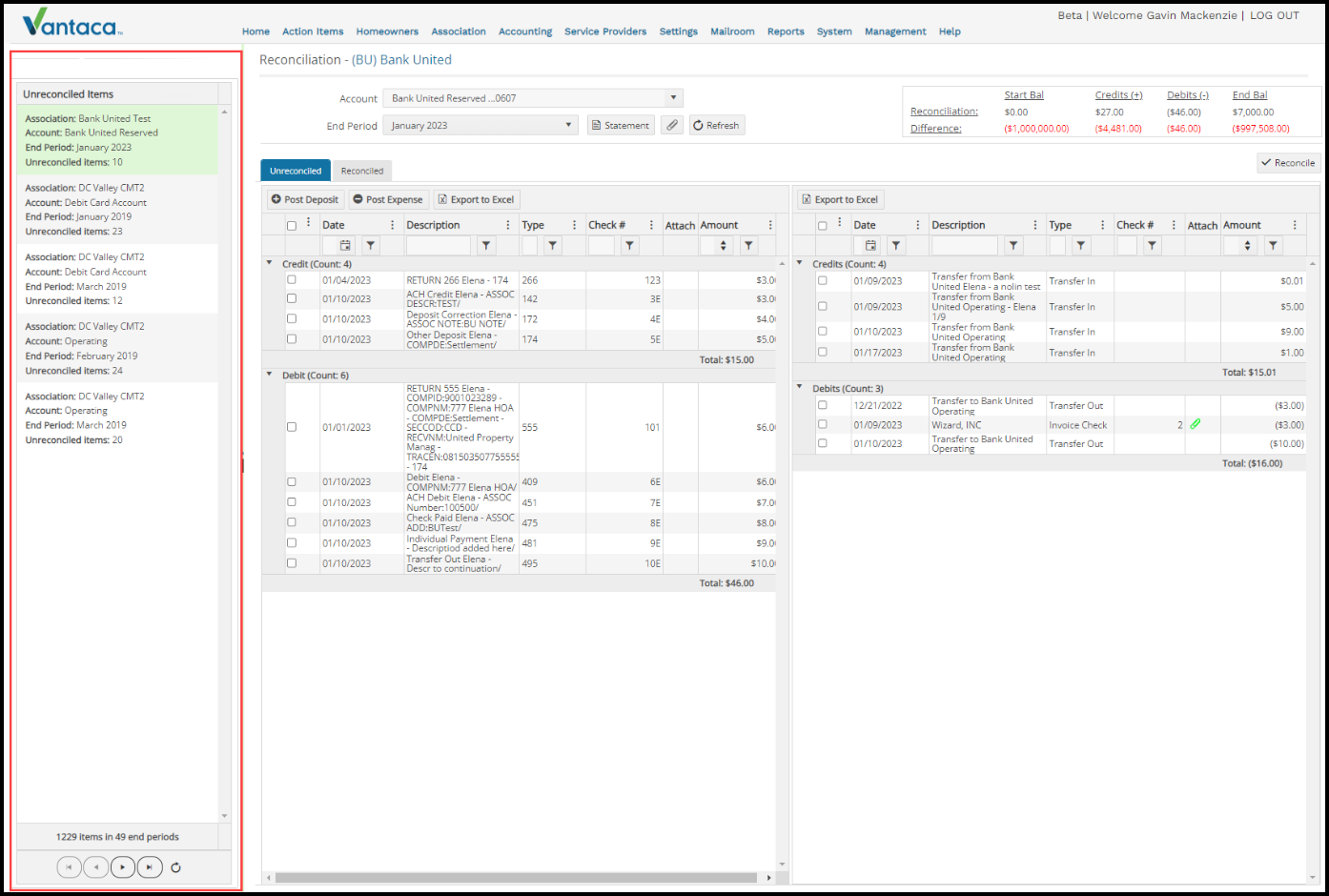Open the Account dropdown showing Bank United Reserved
The image size is (1329, 896).
pos(533,98)
